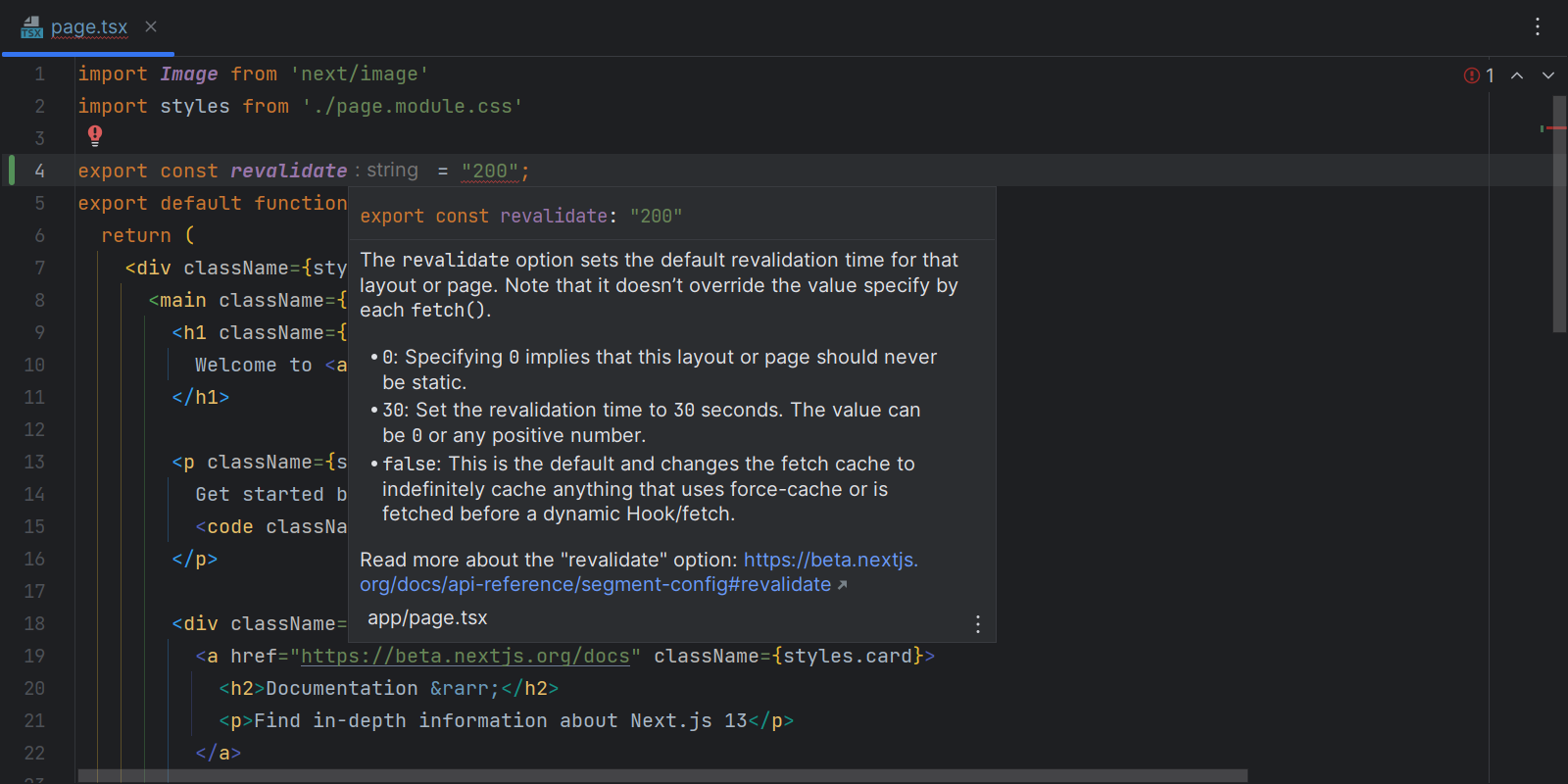Click the red quick-fix lightbulb icon
The height and width of the screenshot is (784, 1568).
95,135
